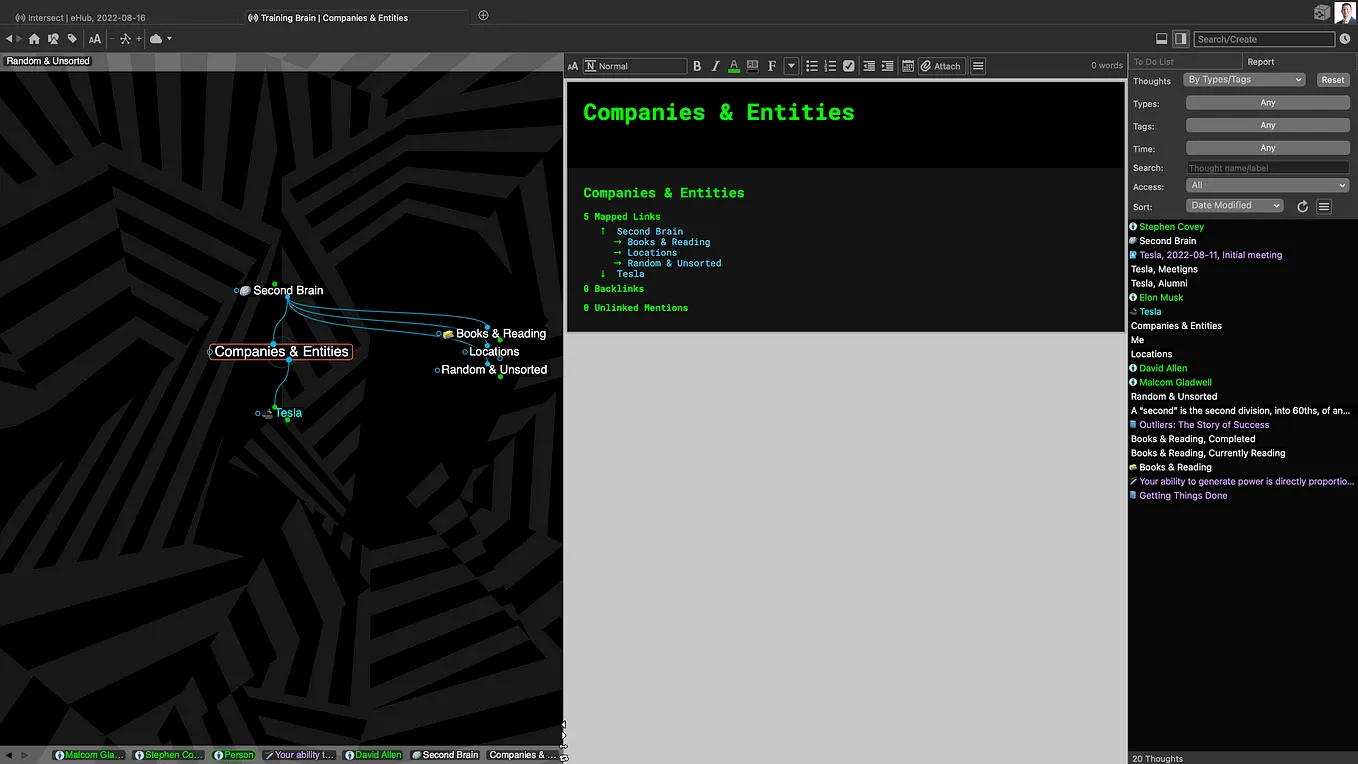Increase indent in the notes editor

pyautogui.click(x=887, y=66)
